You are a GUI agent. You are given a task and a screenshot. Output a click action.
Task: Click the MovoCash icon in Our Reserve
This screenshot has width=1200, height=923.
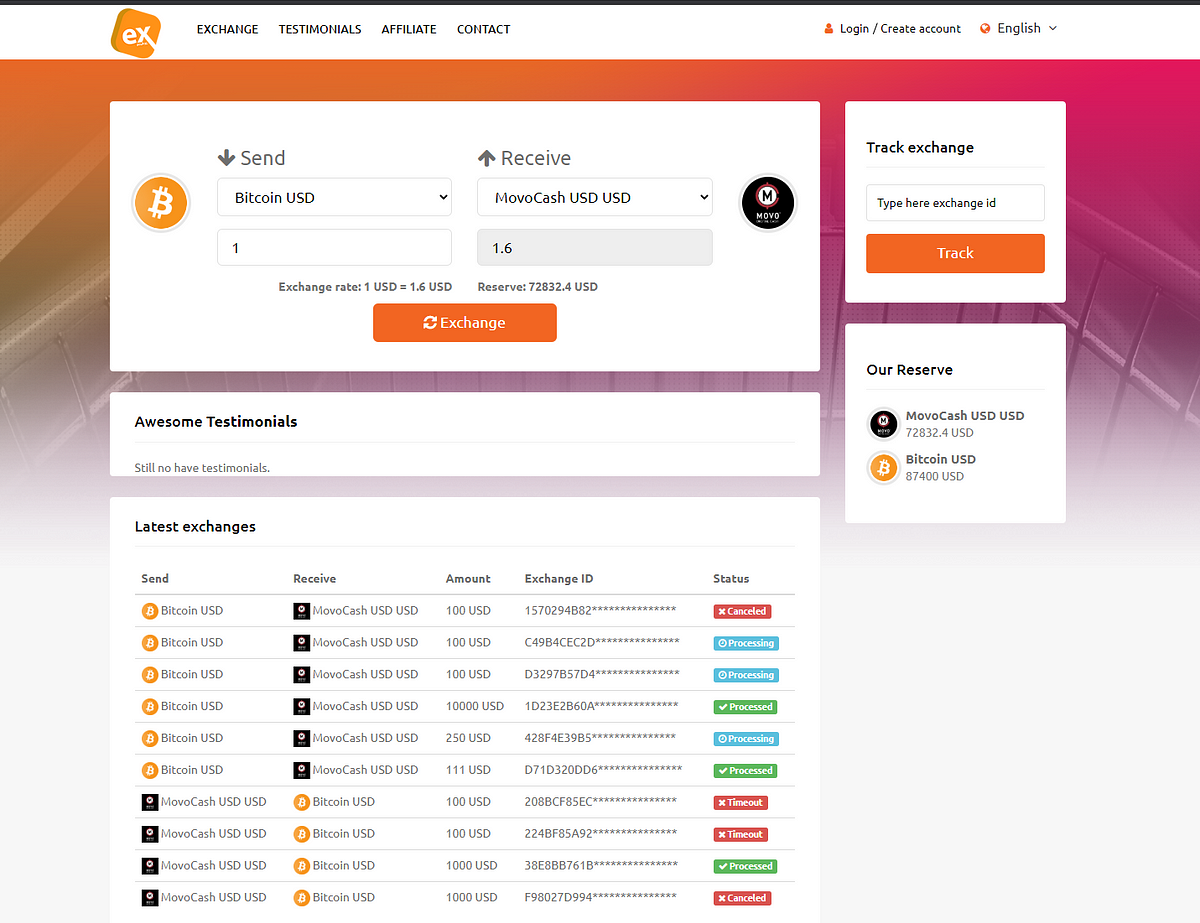(884, 424)
